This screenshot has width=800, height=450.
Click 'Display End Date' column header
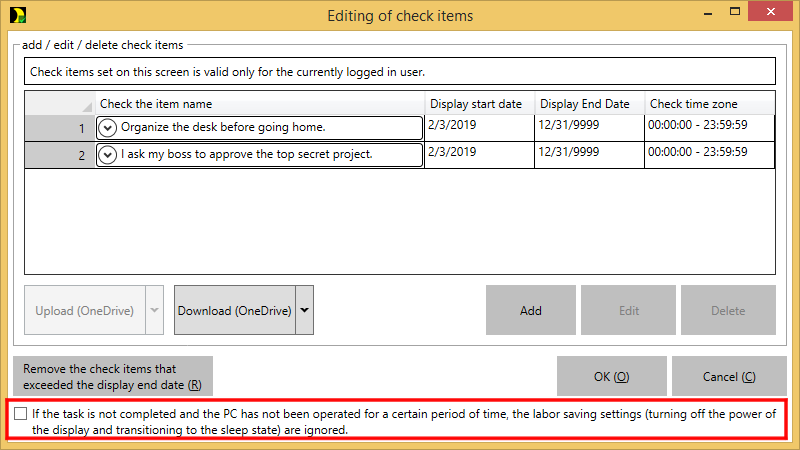pos(589,104)
